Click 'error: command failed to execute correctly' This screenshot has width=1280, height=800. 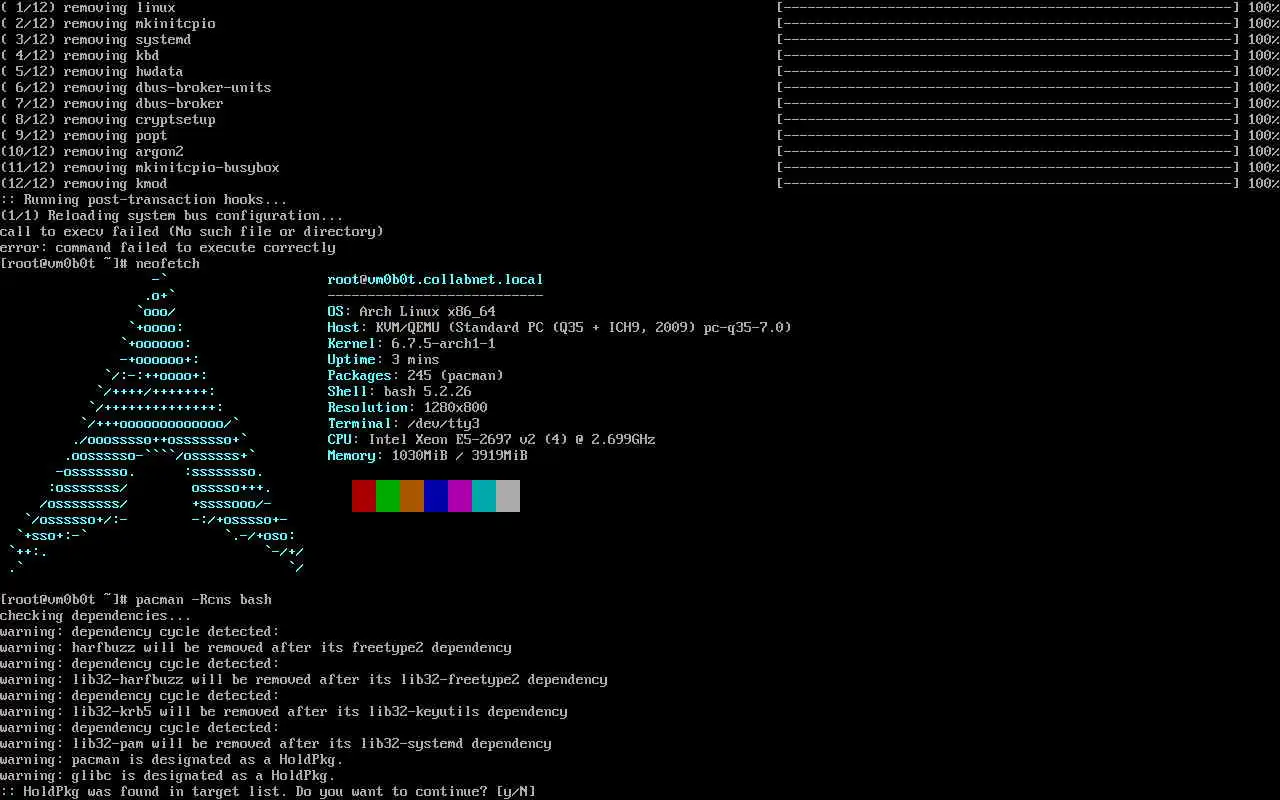point(168,248)
